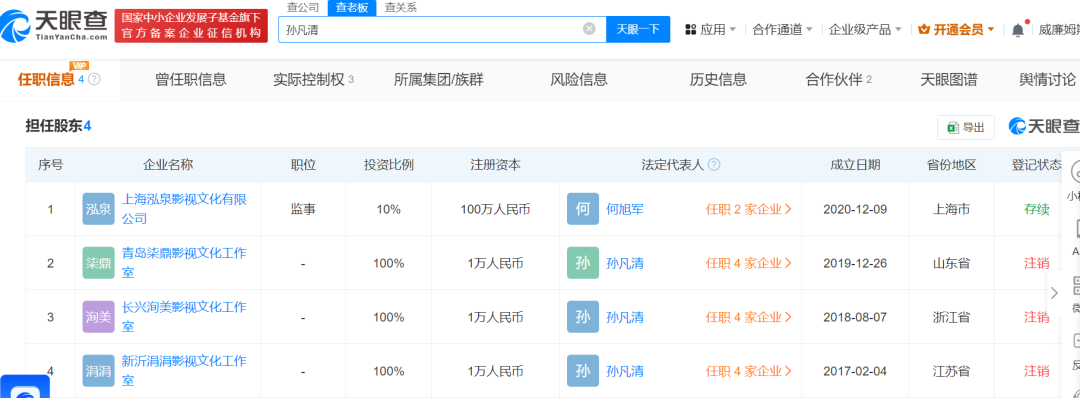
Task: Expand the 开通会员 dropdown
Action: (x=957, y=30)
